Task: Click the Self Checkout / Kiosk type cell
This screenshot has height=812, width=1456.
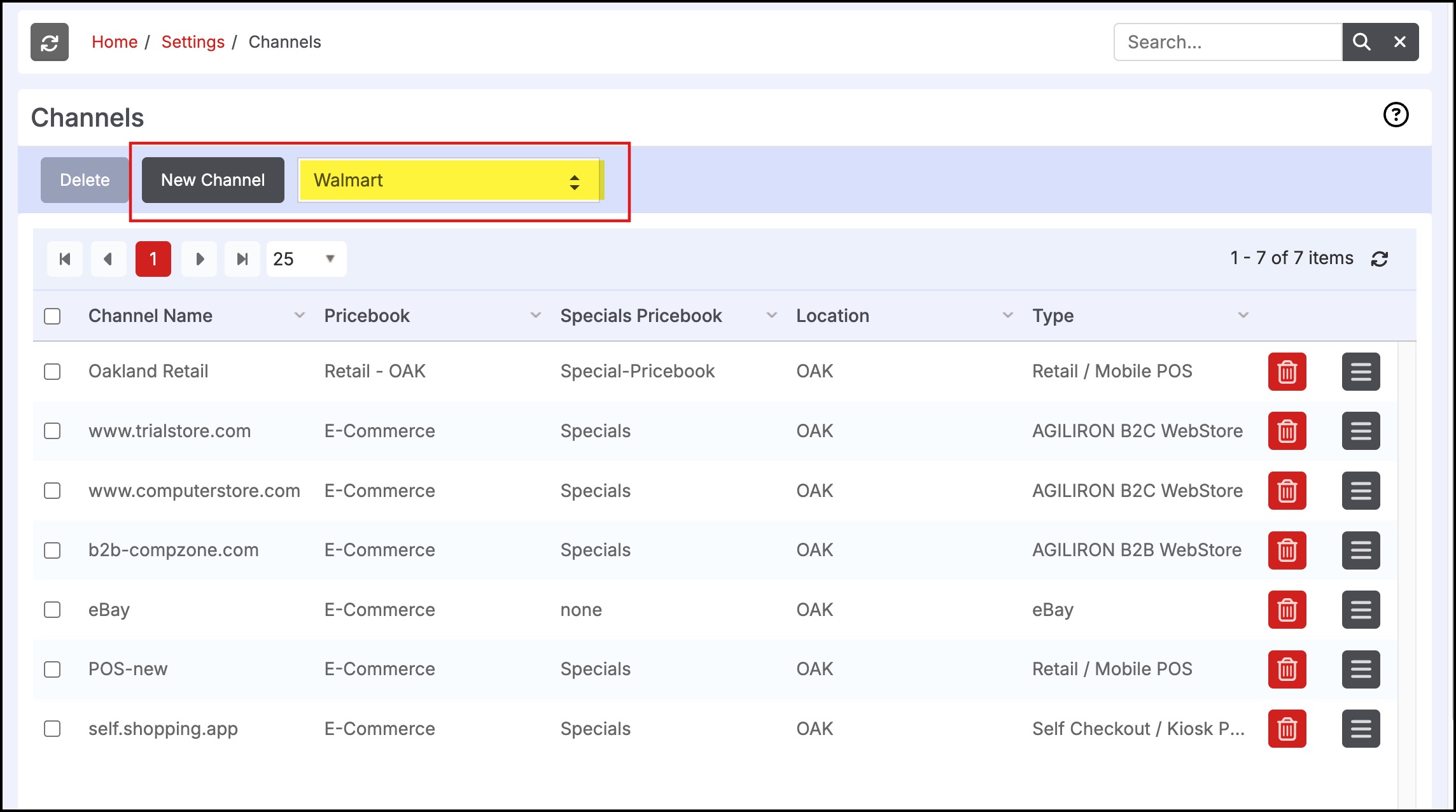Action: (1138, 729)
